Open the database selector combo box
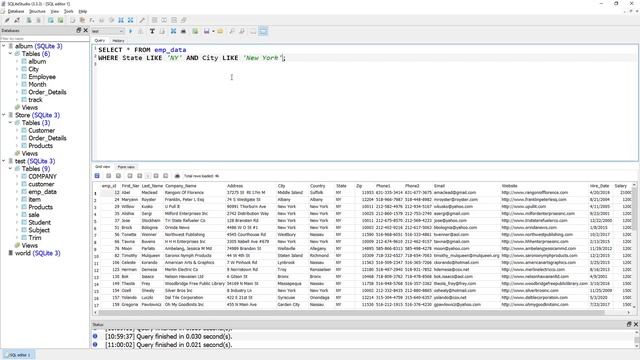 point(108,31)
